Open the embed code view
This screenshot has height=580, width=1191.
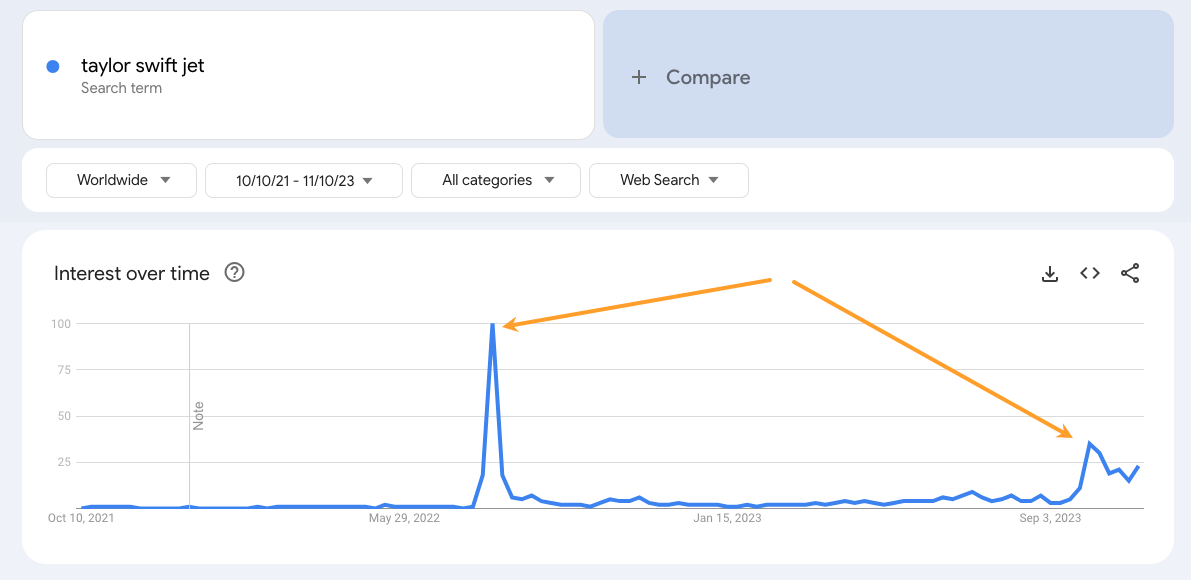click(1089, 273)
